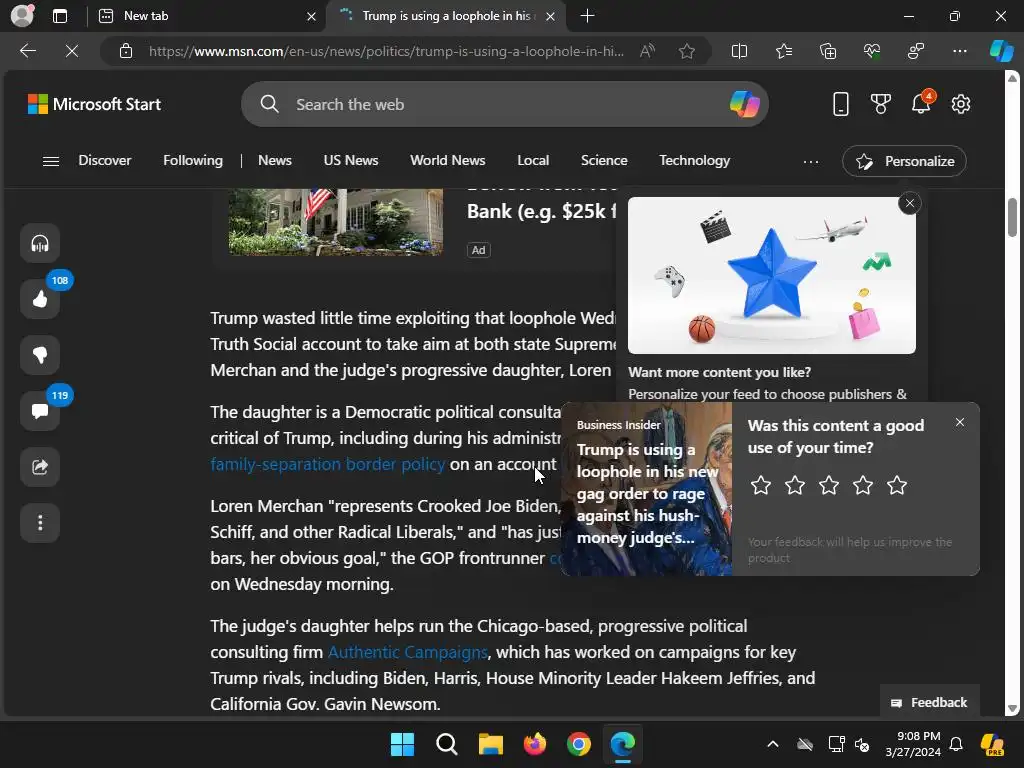The width and height of the screenshot is (1024, 768).
Task: Add this page to favorites star
Action: 686,51
